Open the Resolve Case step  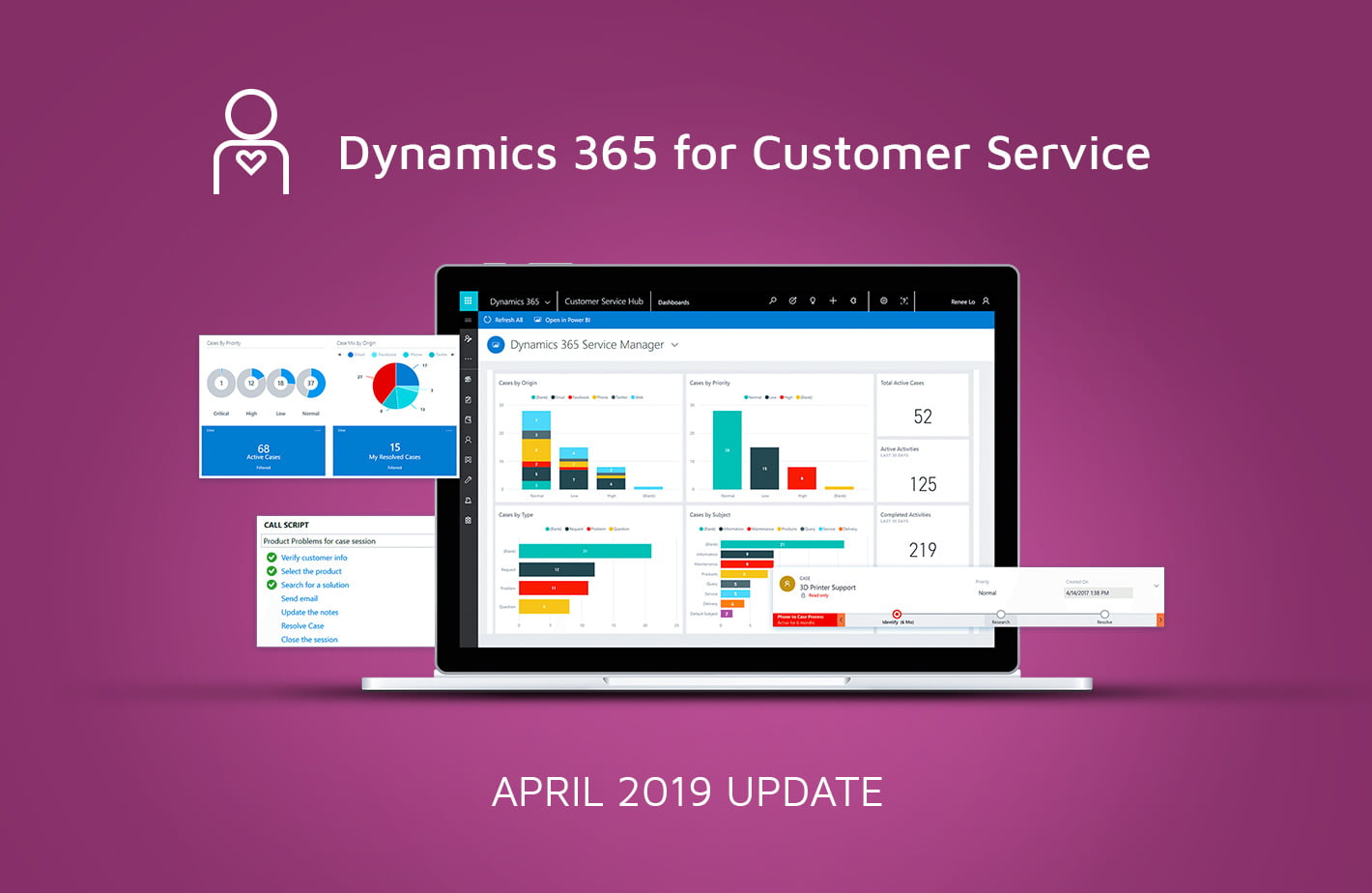[302, 625]
